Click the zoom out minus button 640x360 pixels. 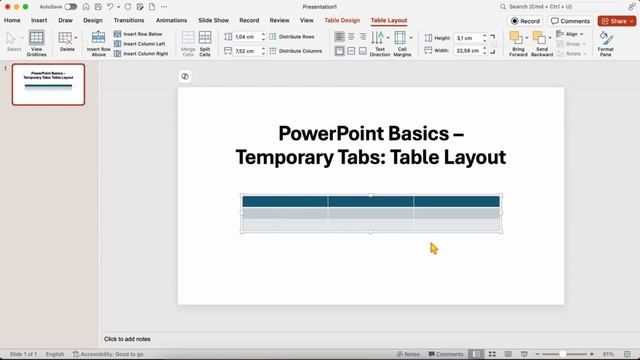[x=538, y=354]
